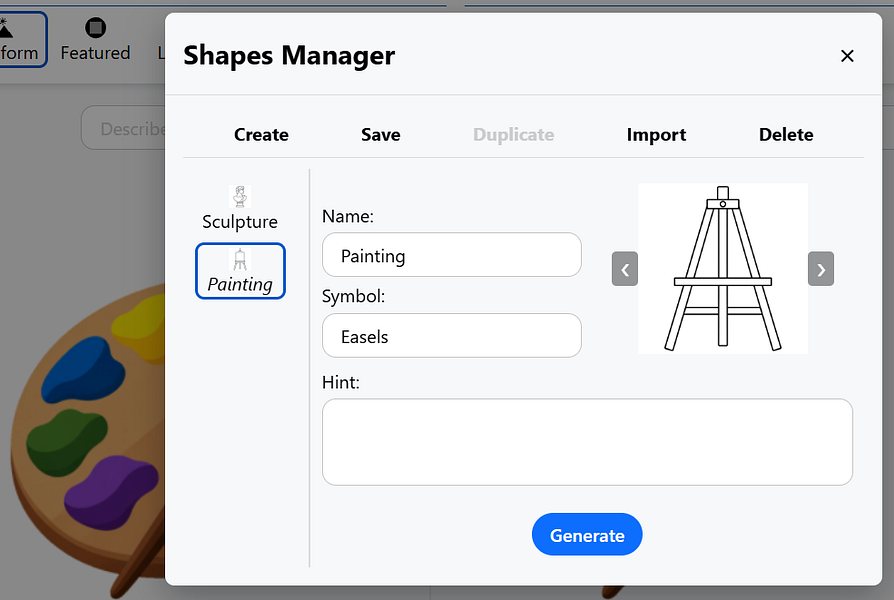This screenshot has width=894, height=600.
Task: Close the Shapes Manager dialog
Action: click(847, 56)
